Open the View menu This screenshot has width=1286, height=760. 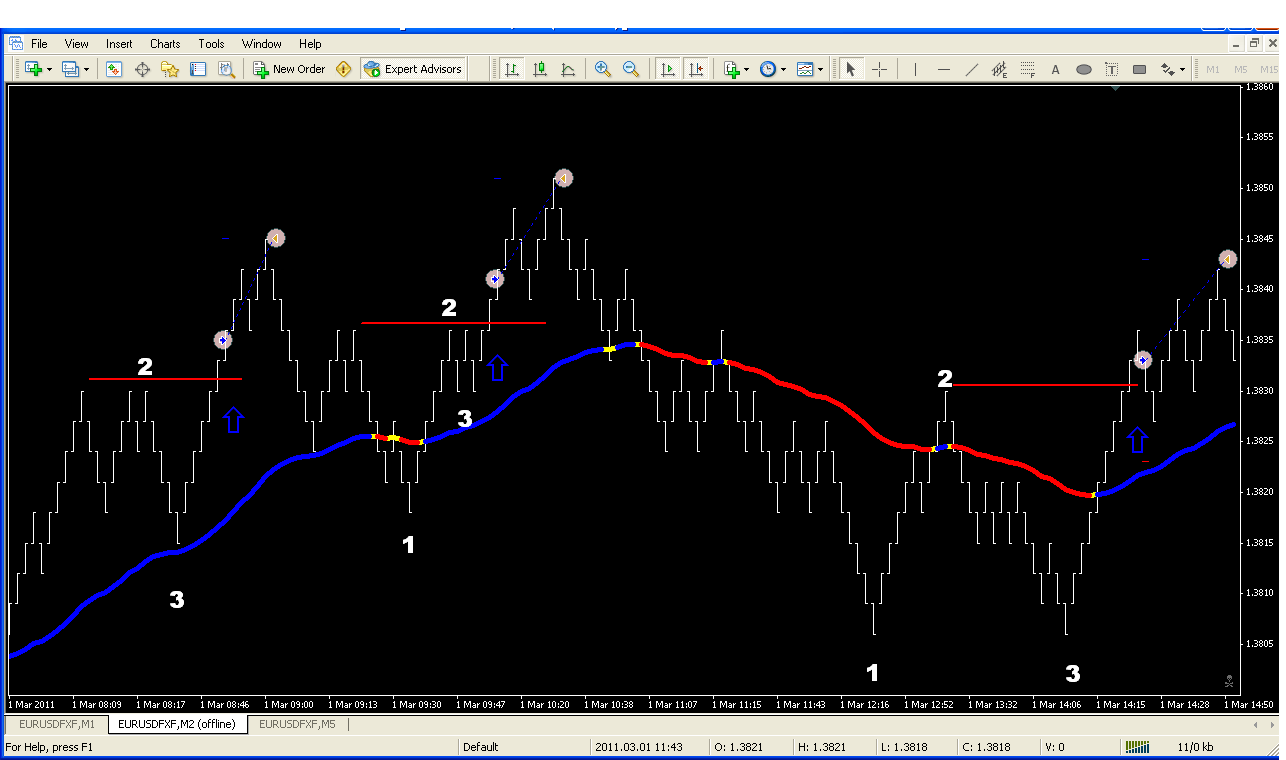pyautogui.click(x=77, y=44)
